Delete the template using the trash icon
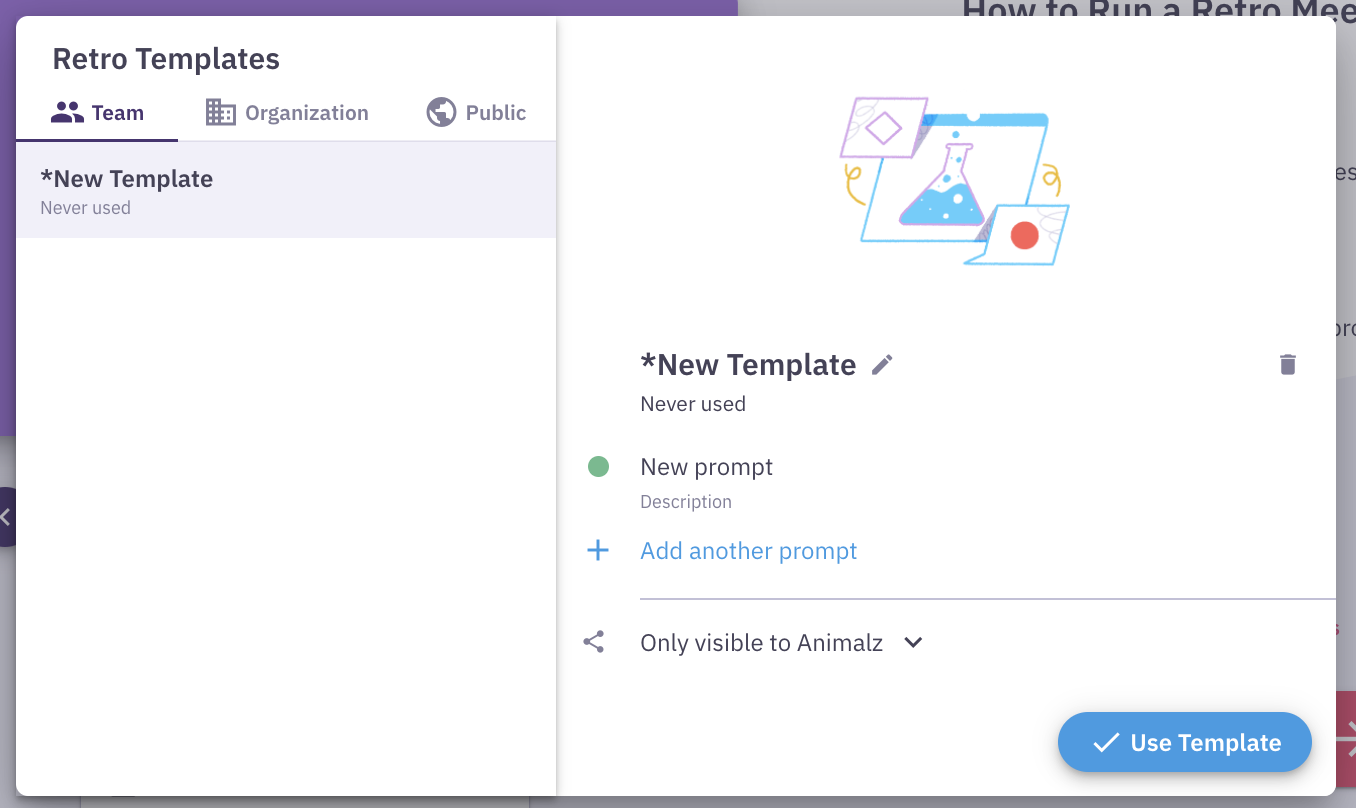Screen dimensions: 1356x808 pyautogui.click(x=1287, y=365)
